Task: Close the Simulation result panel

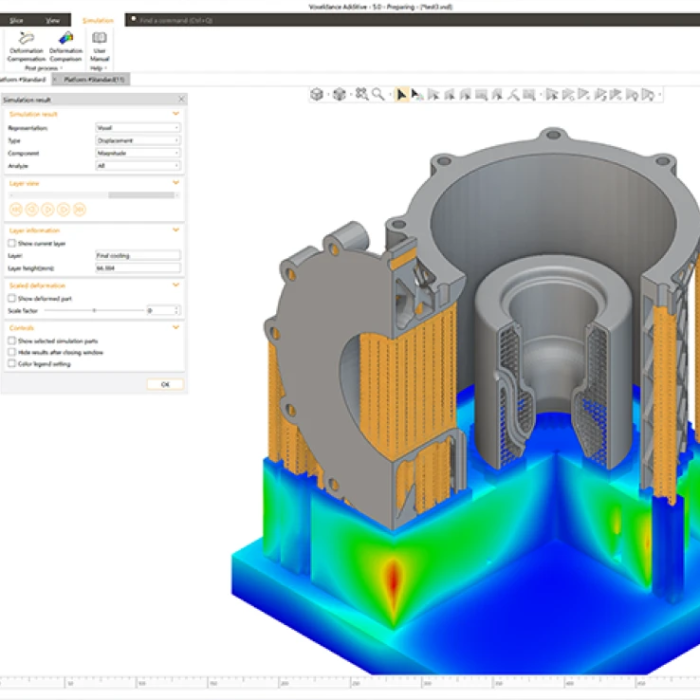Action: tap(180, 100)
